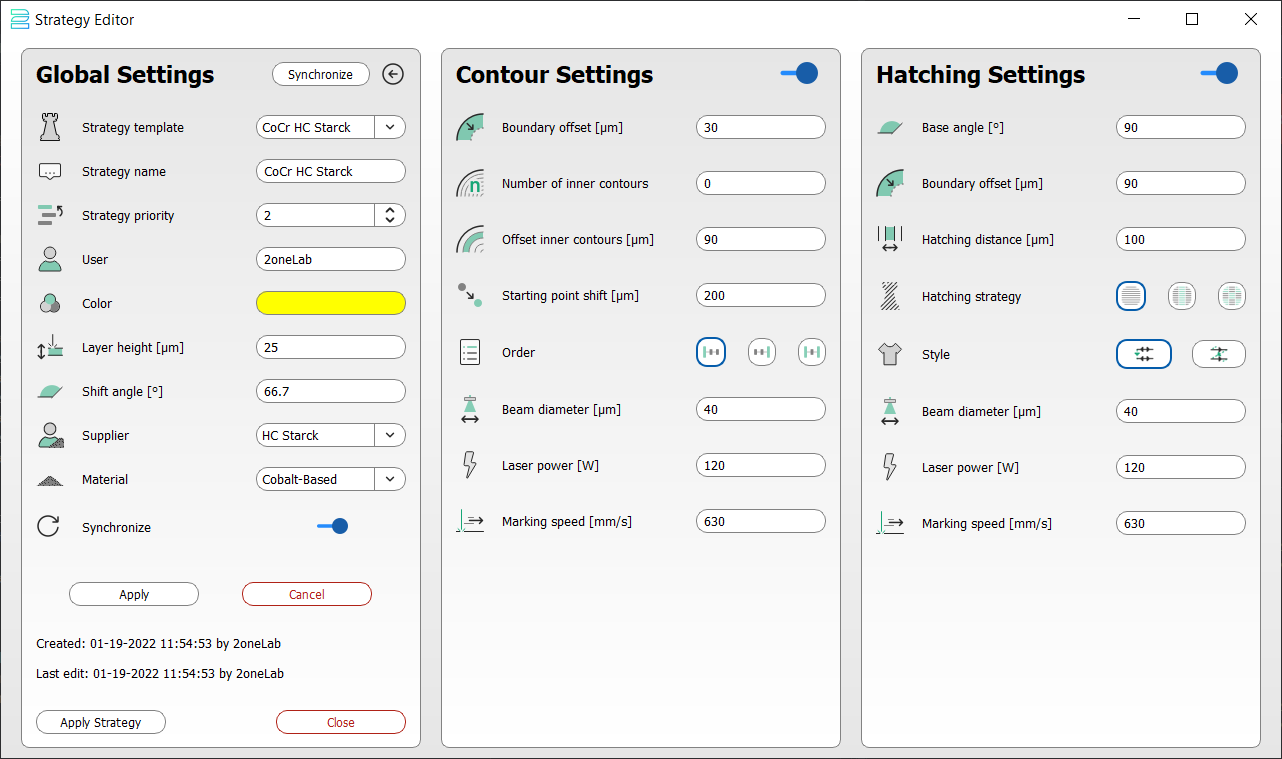The width and height of the screenshot is (1282, 759).
Task: Disable the Synchronize toggle in Global Settings
Action: pos(332,526)
